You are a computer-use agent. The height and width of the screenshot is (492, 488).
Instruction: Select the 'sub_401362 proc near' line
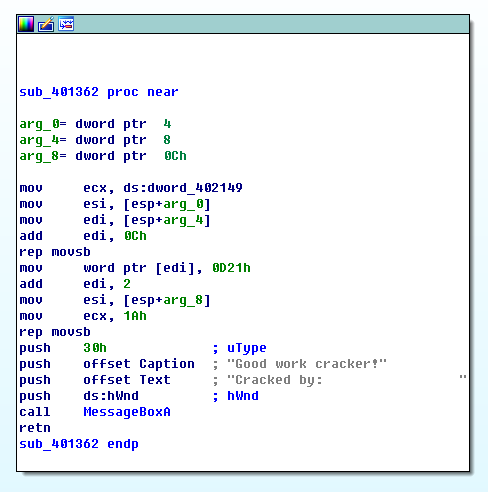pos(99,92)
